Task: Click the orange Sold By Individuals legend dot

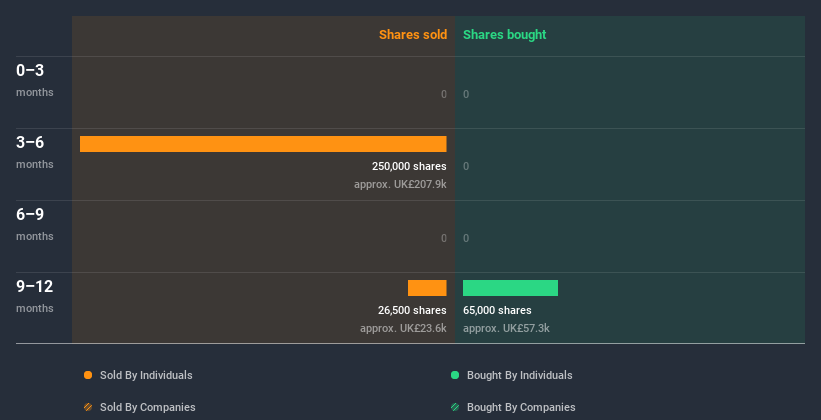Action: point(88,375)
